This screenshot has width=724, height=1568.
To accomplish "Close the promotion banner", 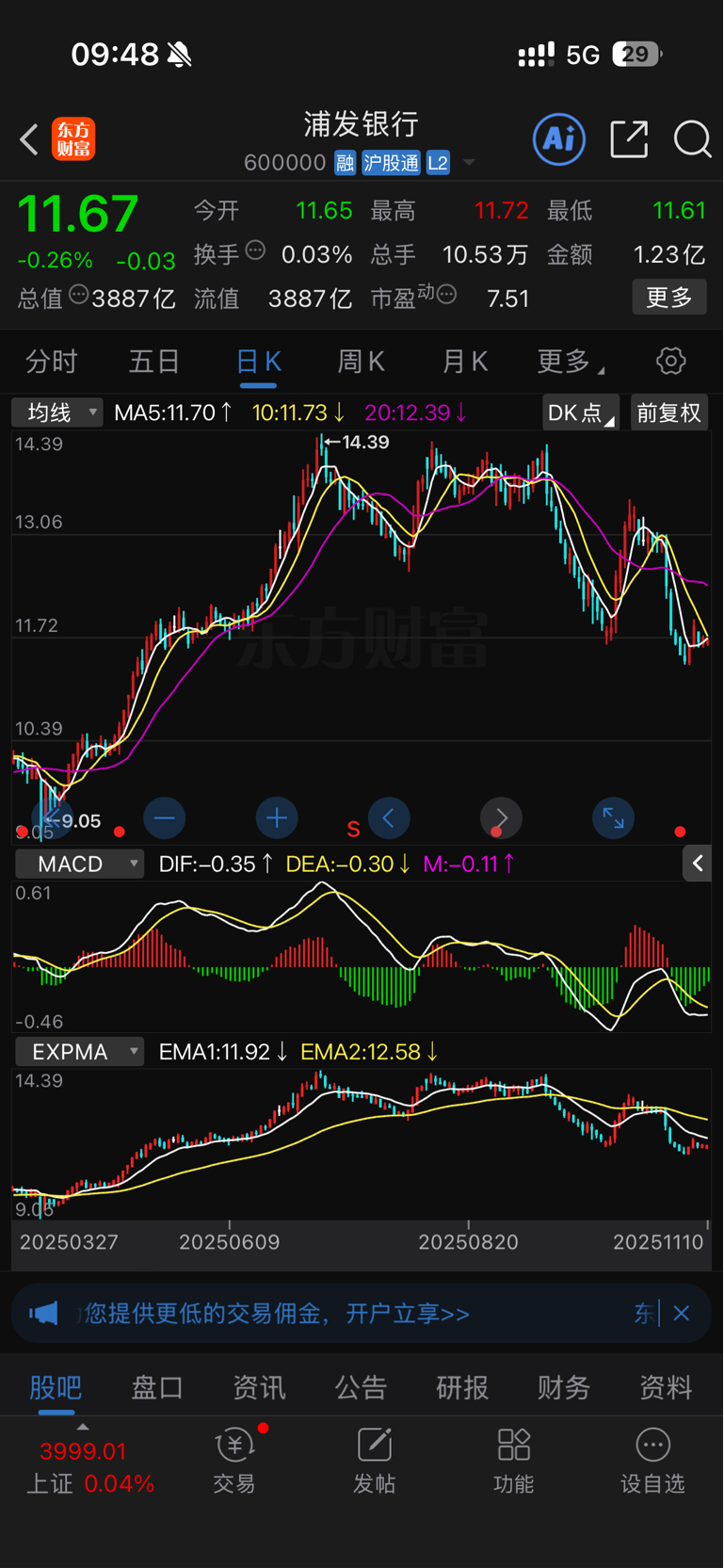I will pos(682,1313).
